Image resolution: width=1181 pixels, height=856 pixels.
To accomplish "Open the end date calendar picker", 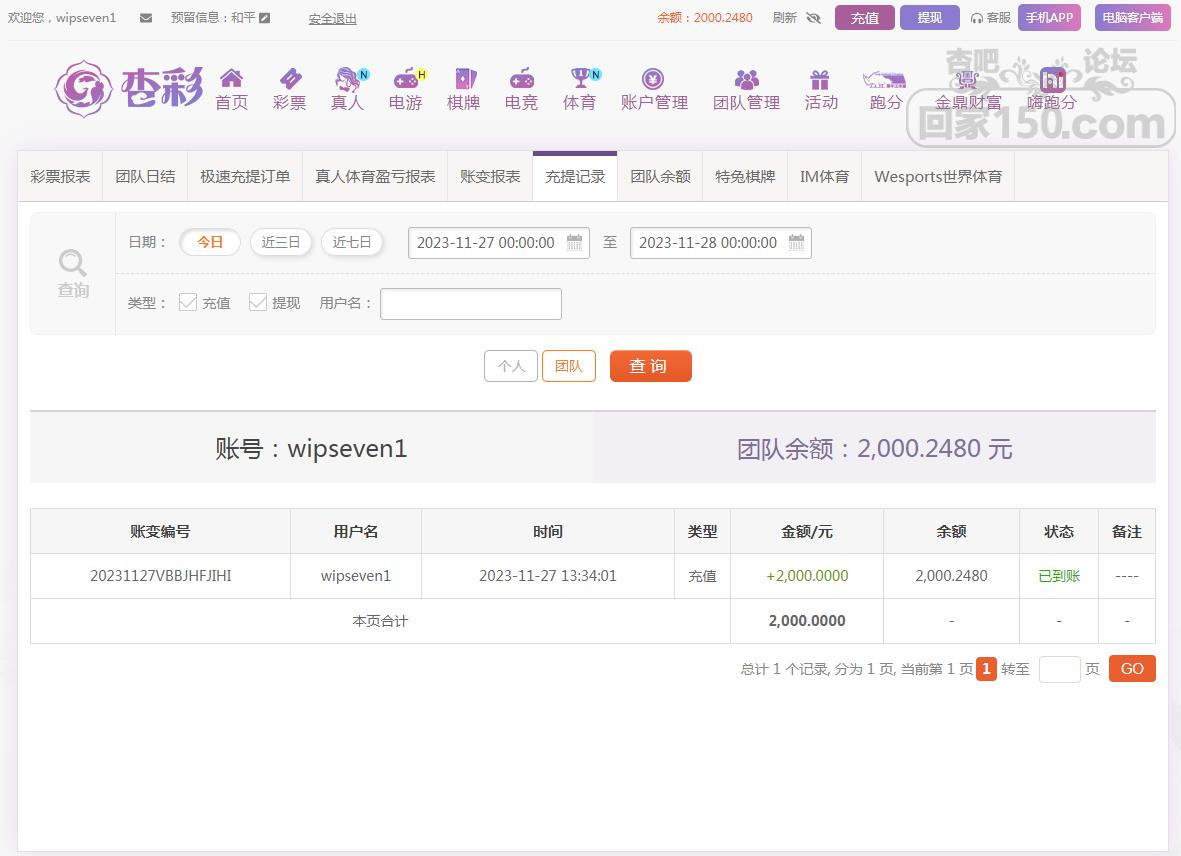I will (796, 242).
